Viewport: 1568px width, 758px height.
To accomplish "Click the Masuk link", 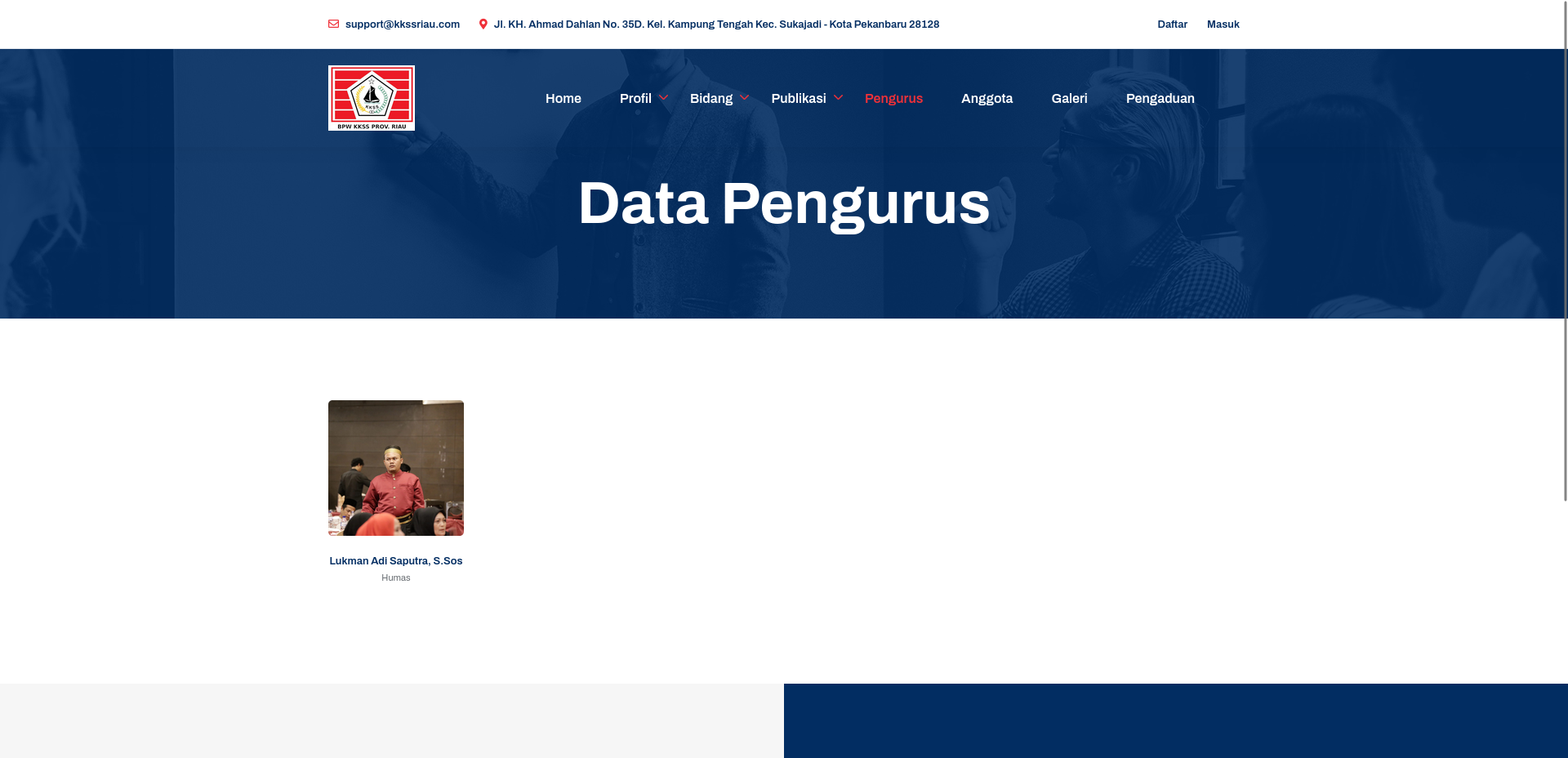I will click(x=1223, y=25).
